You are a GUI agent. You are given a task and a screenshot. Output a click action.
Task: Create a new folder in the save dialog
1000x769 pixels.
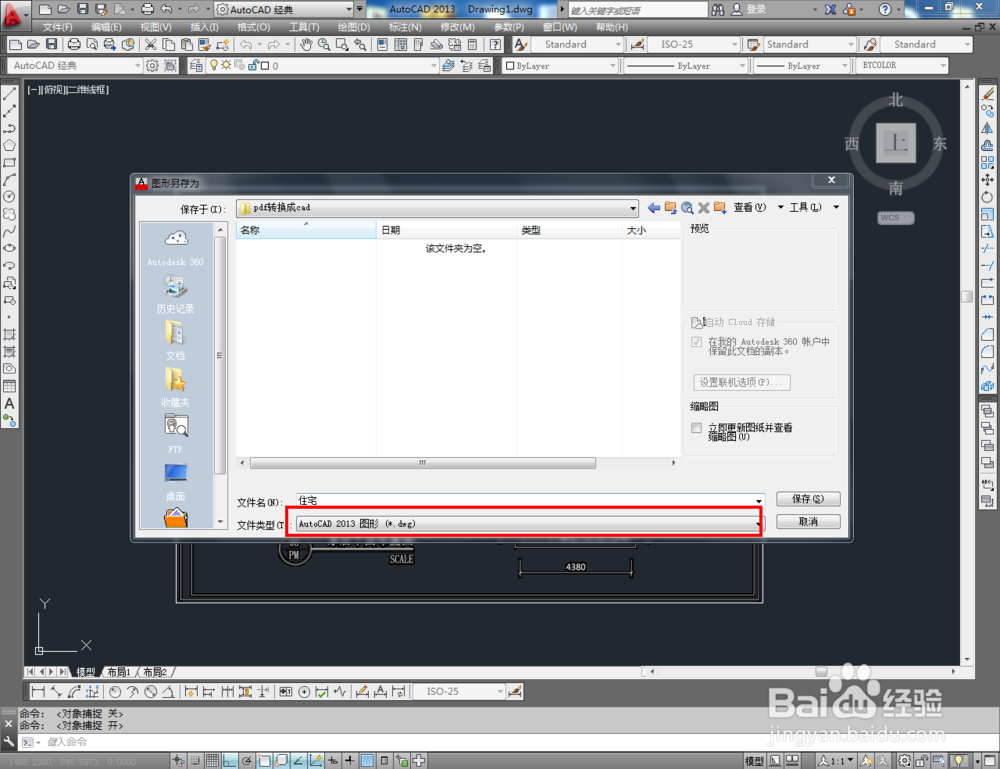pyautogui.click(x=719, y=208)
